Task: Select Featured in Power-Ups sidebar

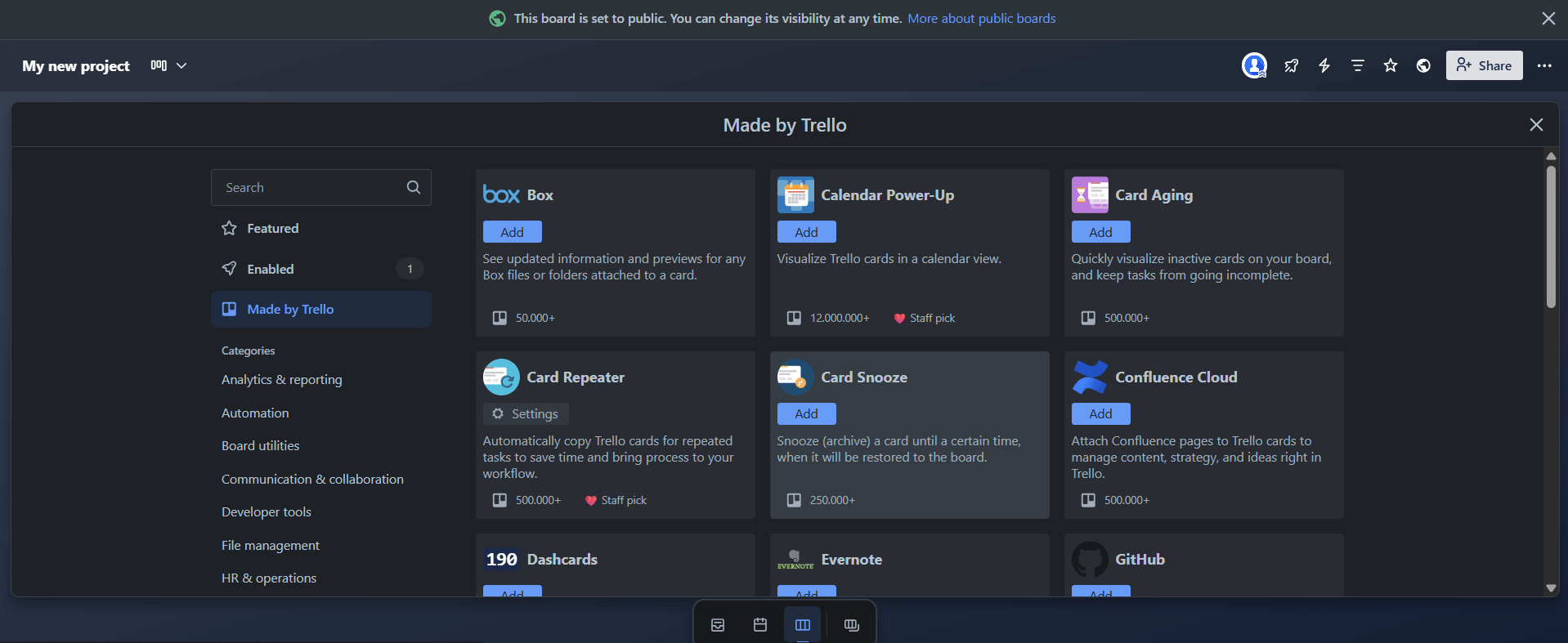Action: (x=321, y=228)
